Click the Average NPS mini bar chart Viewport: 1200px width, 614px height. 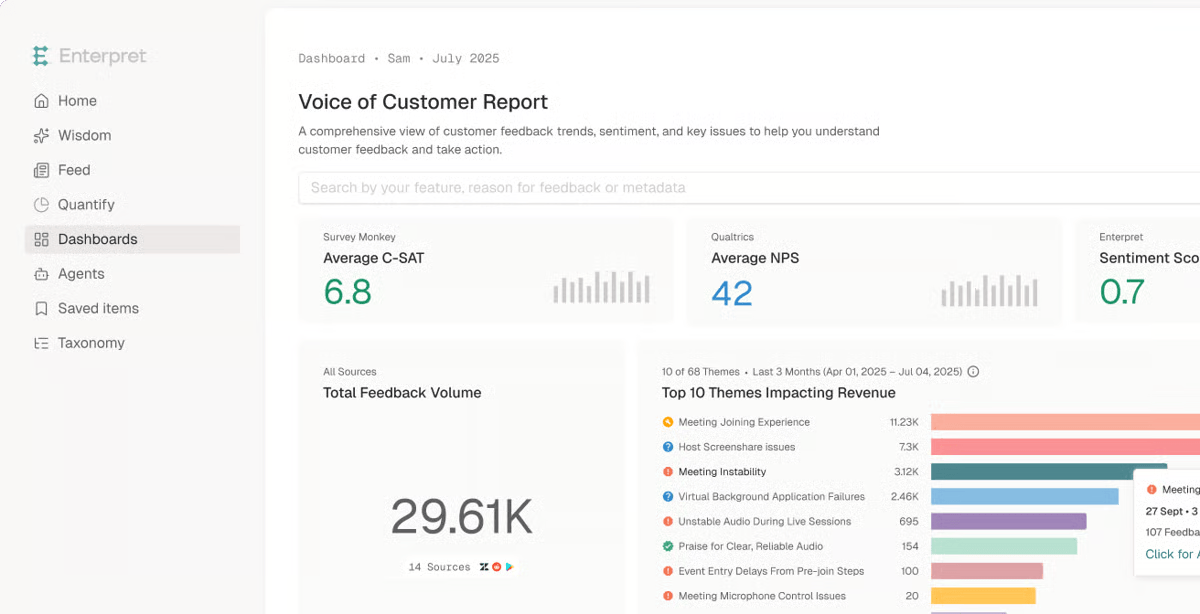pos(989,290)
